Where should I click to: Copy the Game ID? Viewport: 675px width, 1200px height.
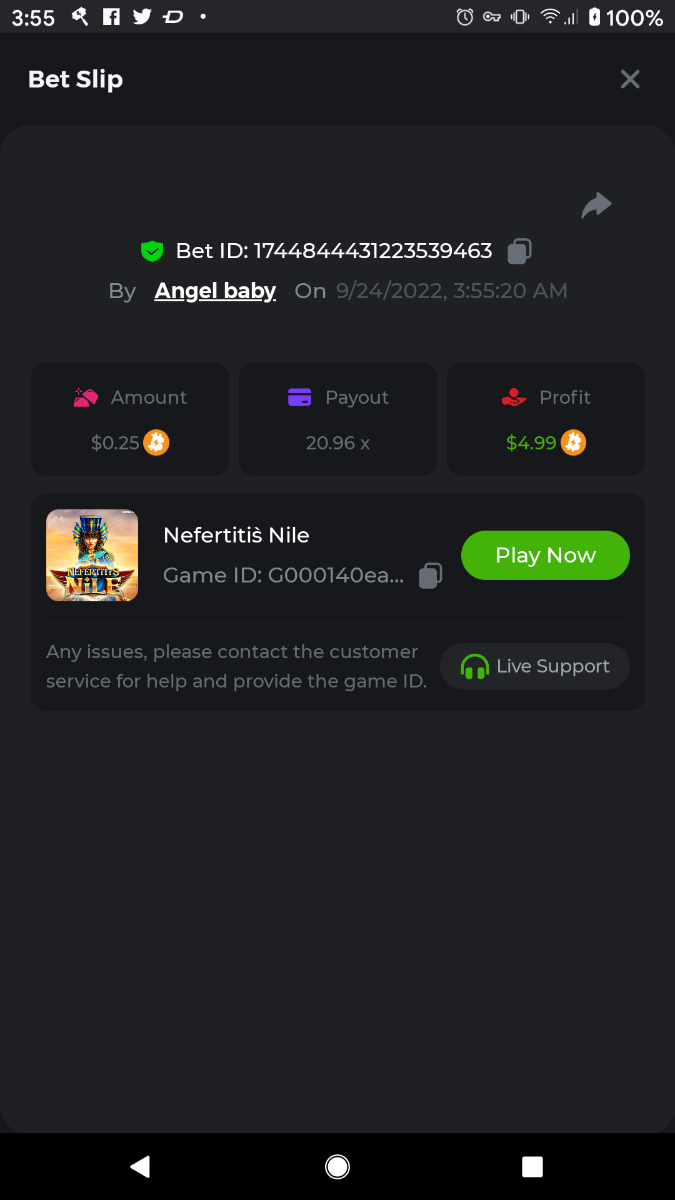point(430,575)
